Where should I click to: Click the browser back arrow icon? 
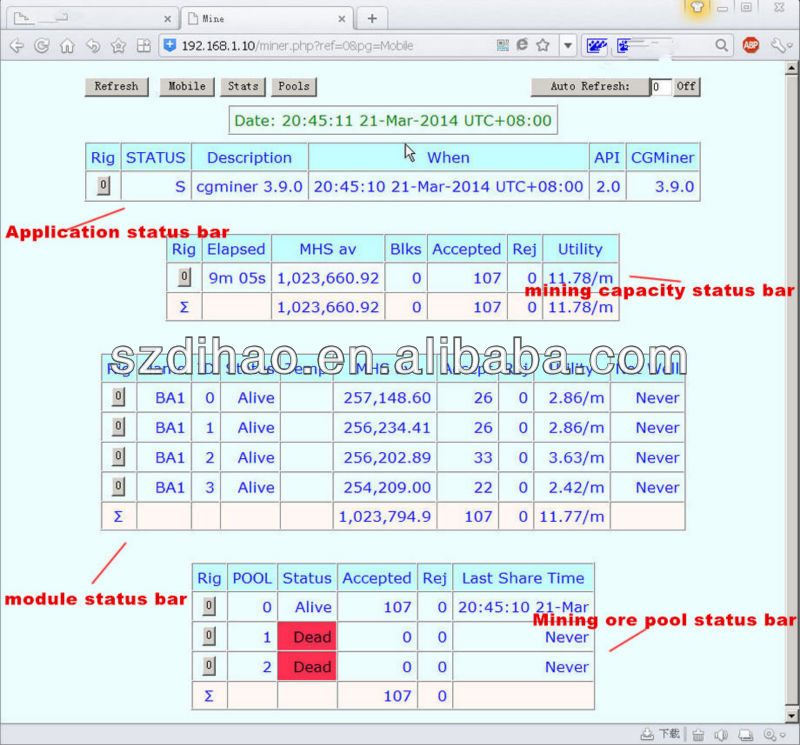coord(16,46)
